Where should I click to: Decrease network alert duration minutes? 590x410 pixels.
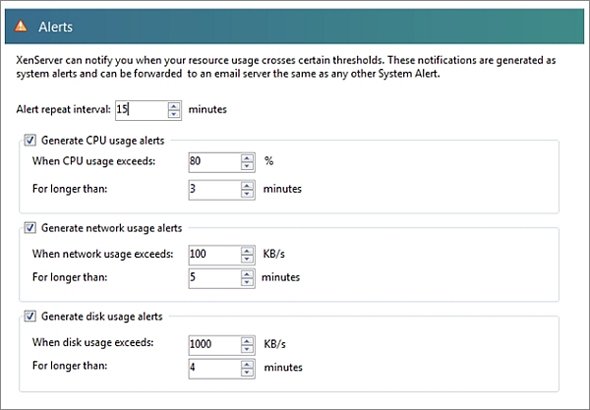pos(247,282)
